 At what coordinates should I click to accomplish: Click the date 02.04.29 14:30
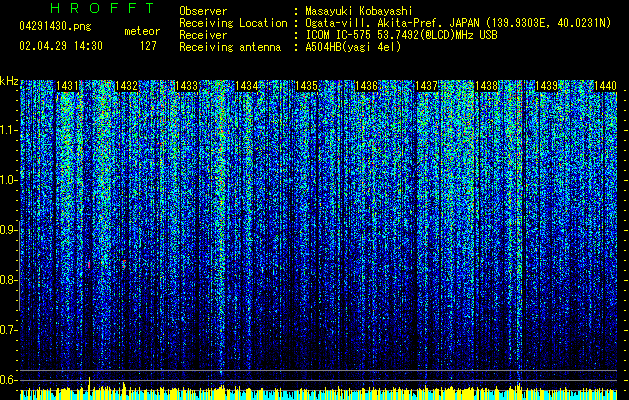point(61,46)
